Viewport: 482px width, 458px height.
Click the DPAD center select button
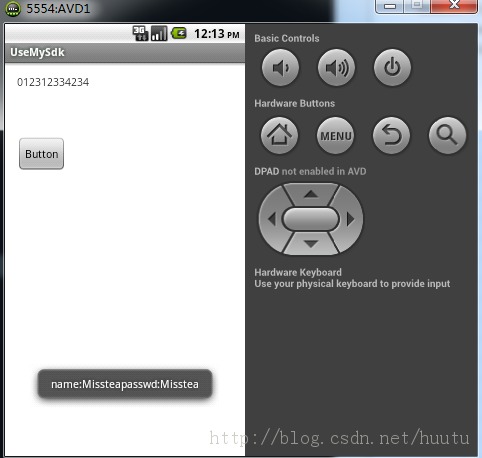click(311, 219)
